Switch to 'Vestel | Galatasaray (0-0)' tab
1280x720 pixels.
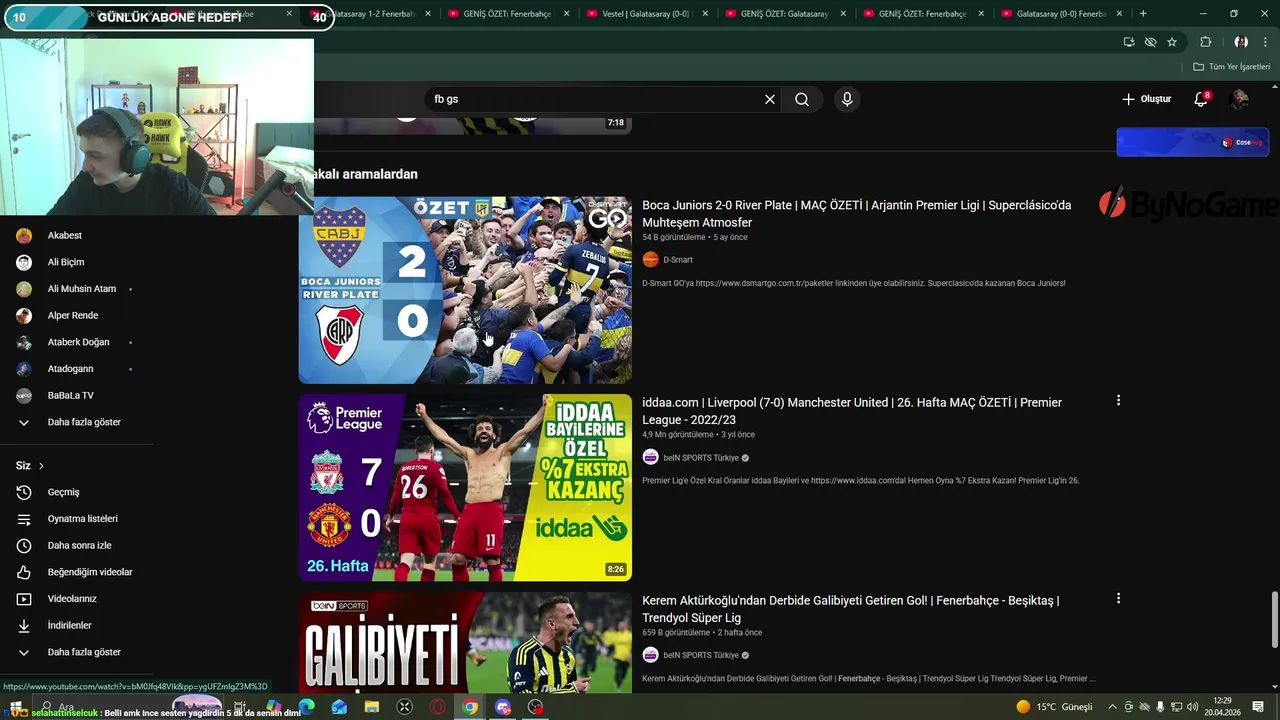[645, 14]
